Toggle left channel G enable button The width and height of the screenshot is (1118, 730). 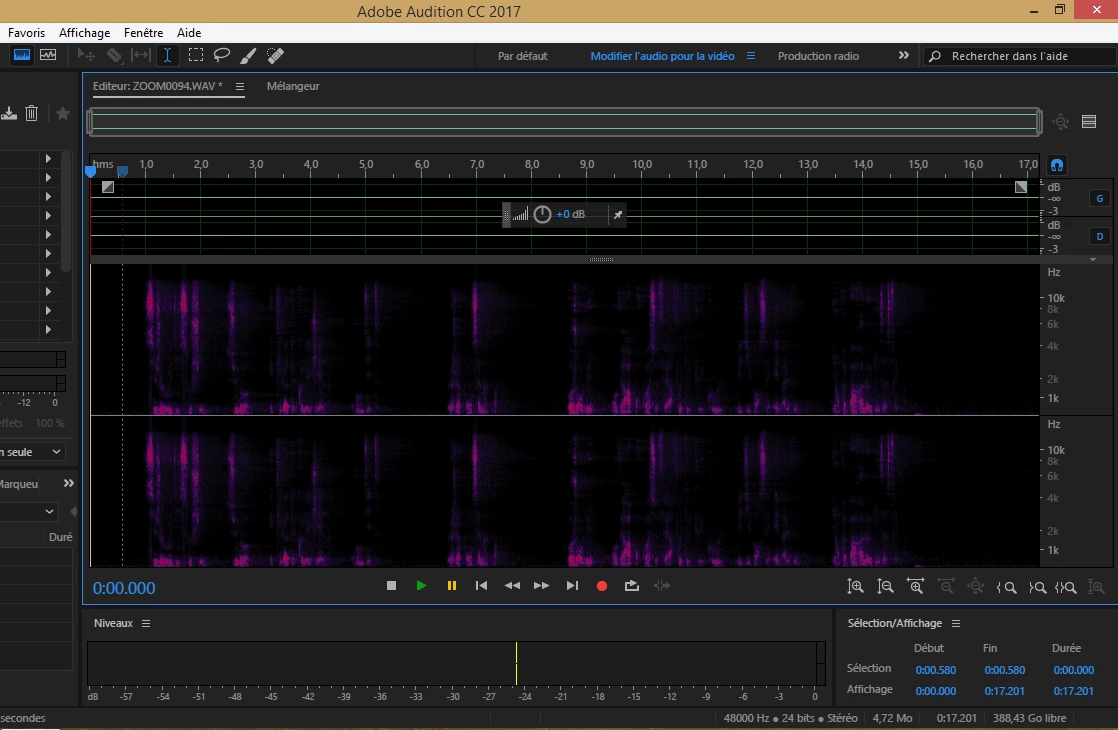click(x=1099, y=198)
